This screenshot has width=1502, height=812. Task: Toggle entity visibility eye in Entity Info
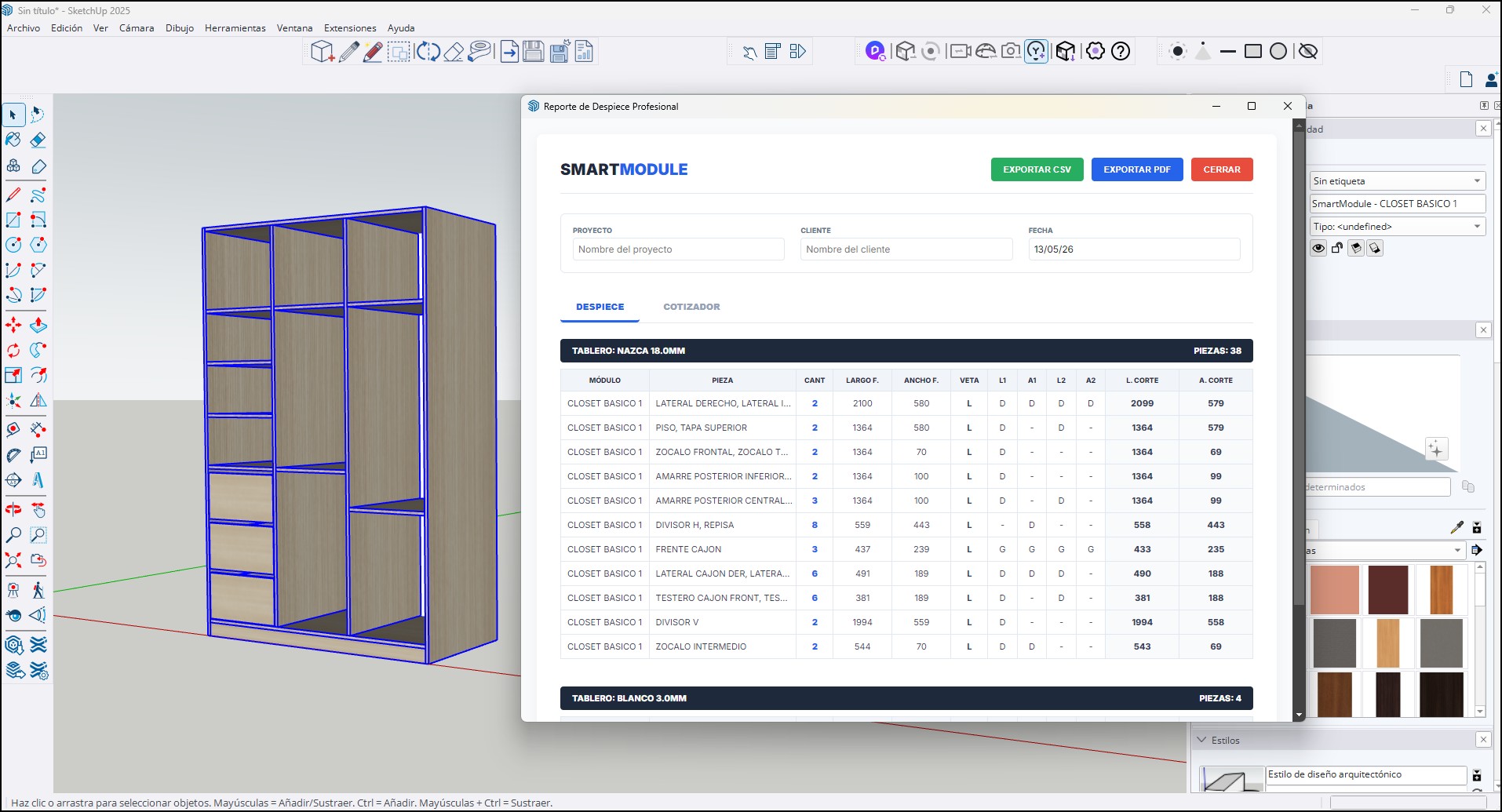pyautogui.click(x=1318, y=248)
